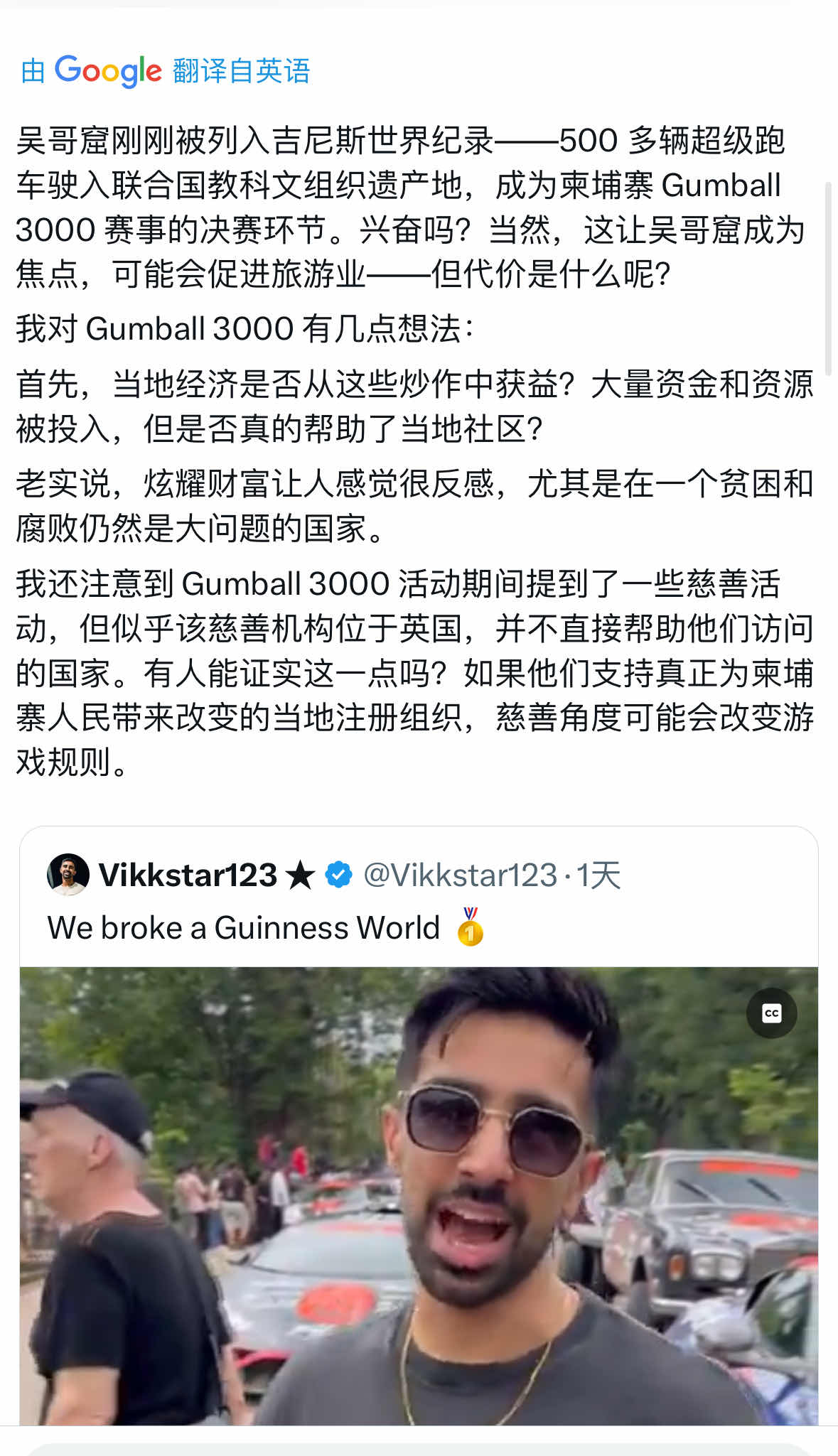Click the 1天 timestamp
Image resolution: width=838 pixels, height=1456 pixels.
598,875
